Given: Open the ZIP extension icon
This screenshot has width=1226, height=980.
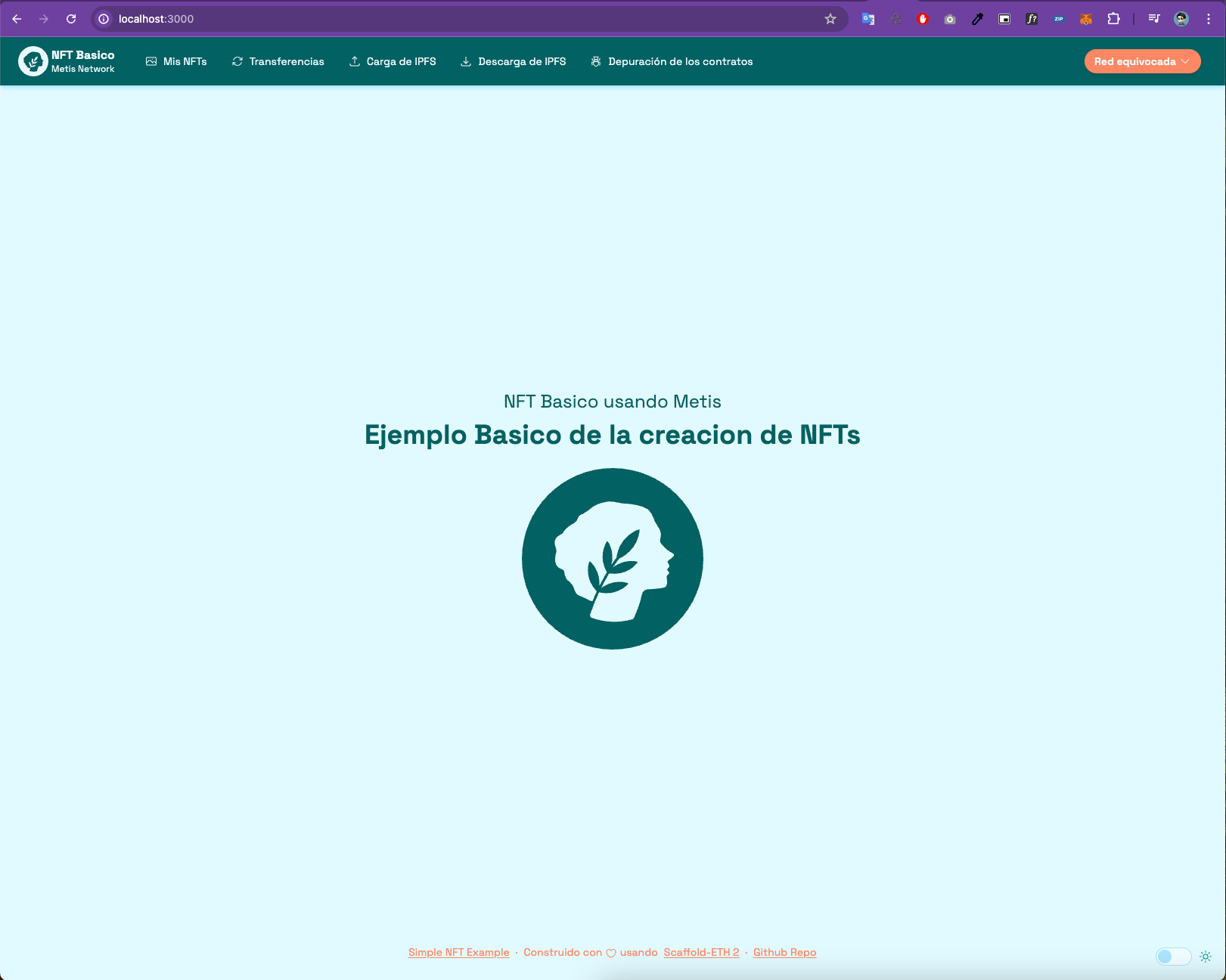Looking at the screenshot, I should coord(1059,19).
